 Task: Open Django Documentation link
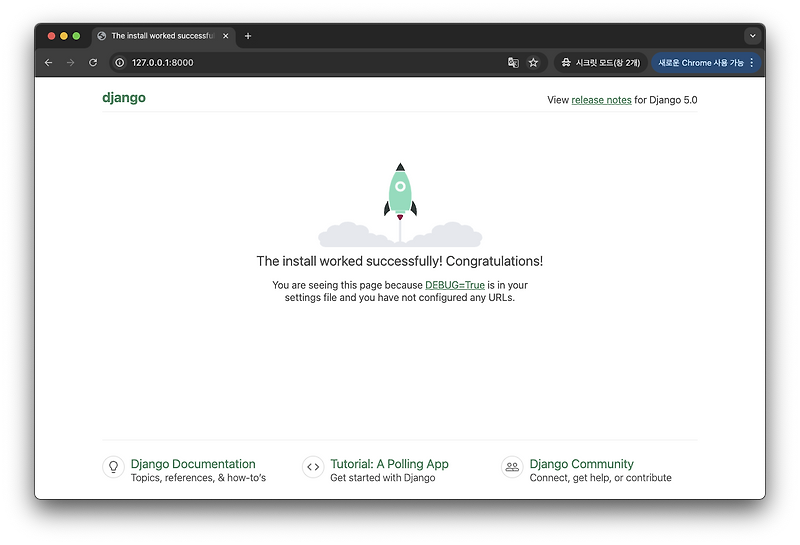193,464
